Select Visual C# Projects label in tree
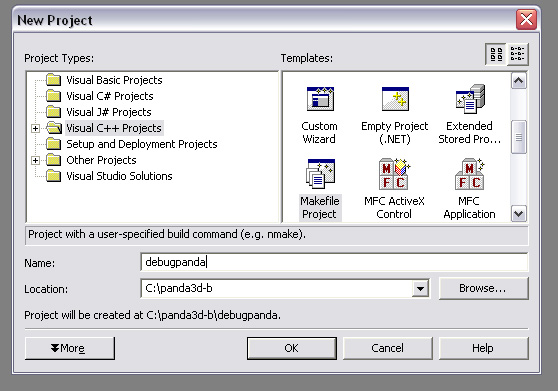 (x=110, y=96)
